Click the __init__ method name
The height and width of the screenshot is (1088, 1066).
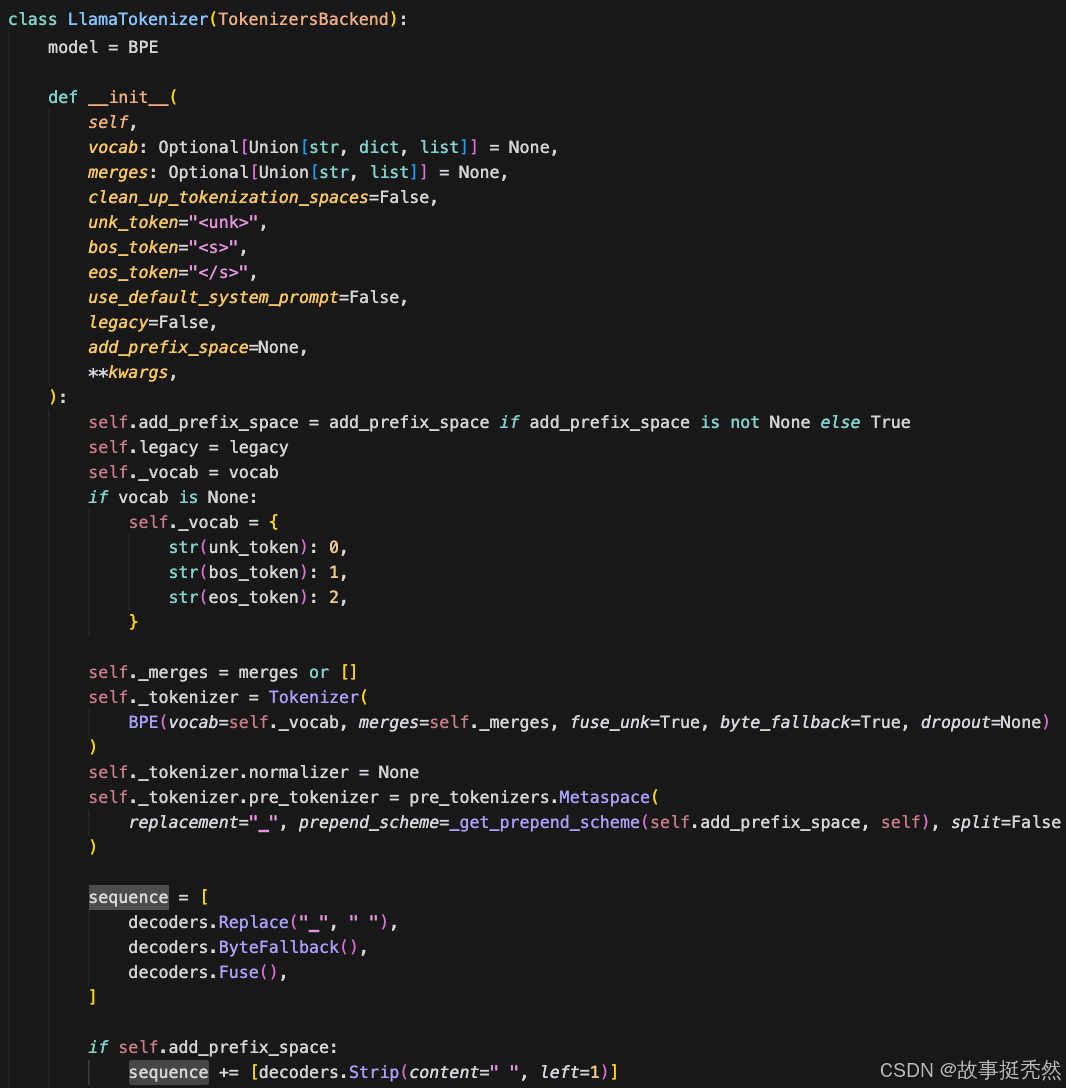[128, 97]
